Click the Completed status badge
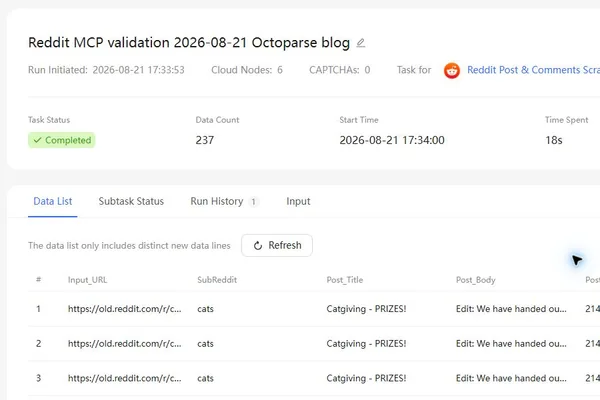The width and height of the screenshot is (600, 400). [x=62, y=140]
